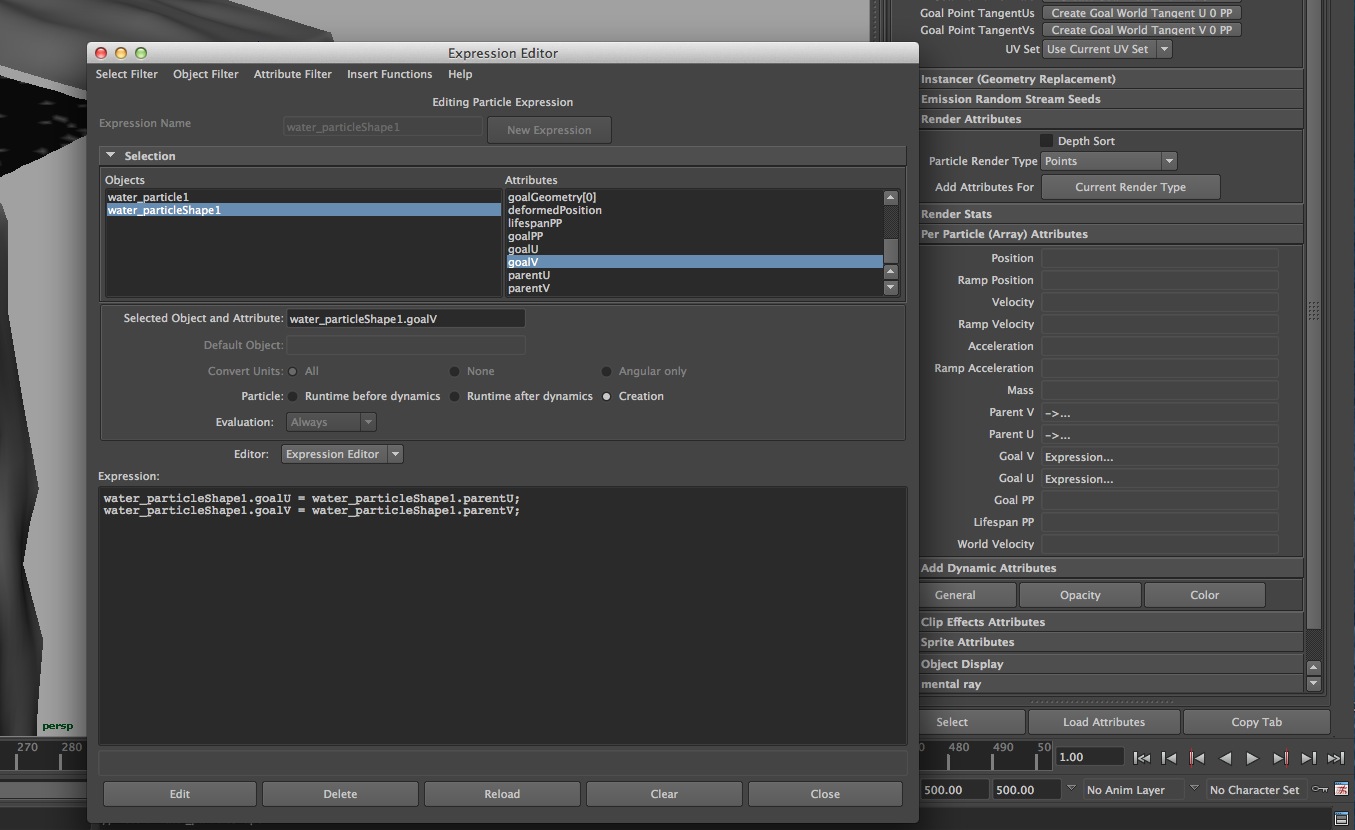Select Runtime before dynamics radio button
Screen dimensions: 1355x830
[x=293, y=396]
